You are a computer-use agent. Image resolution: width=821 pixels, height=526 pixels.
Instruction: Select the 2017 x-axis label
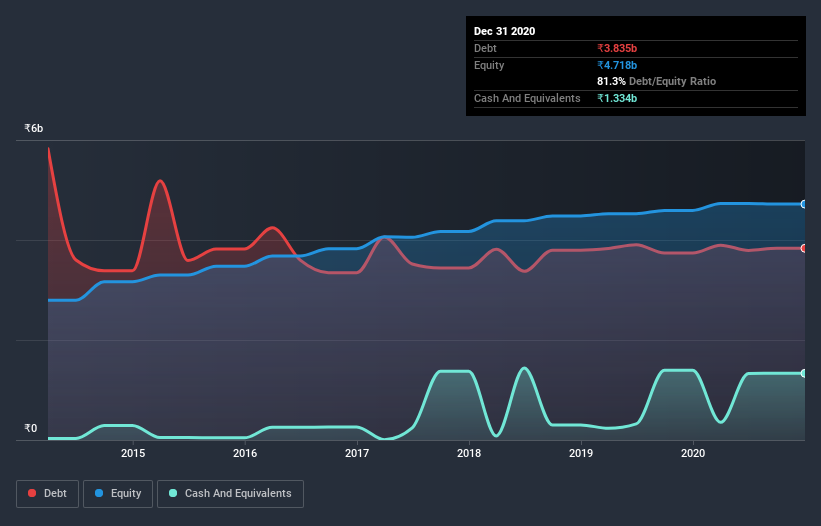point(357,453)
